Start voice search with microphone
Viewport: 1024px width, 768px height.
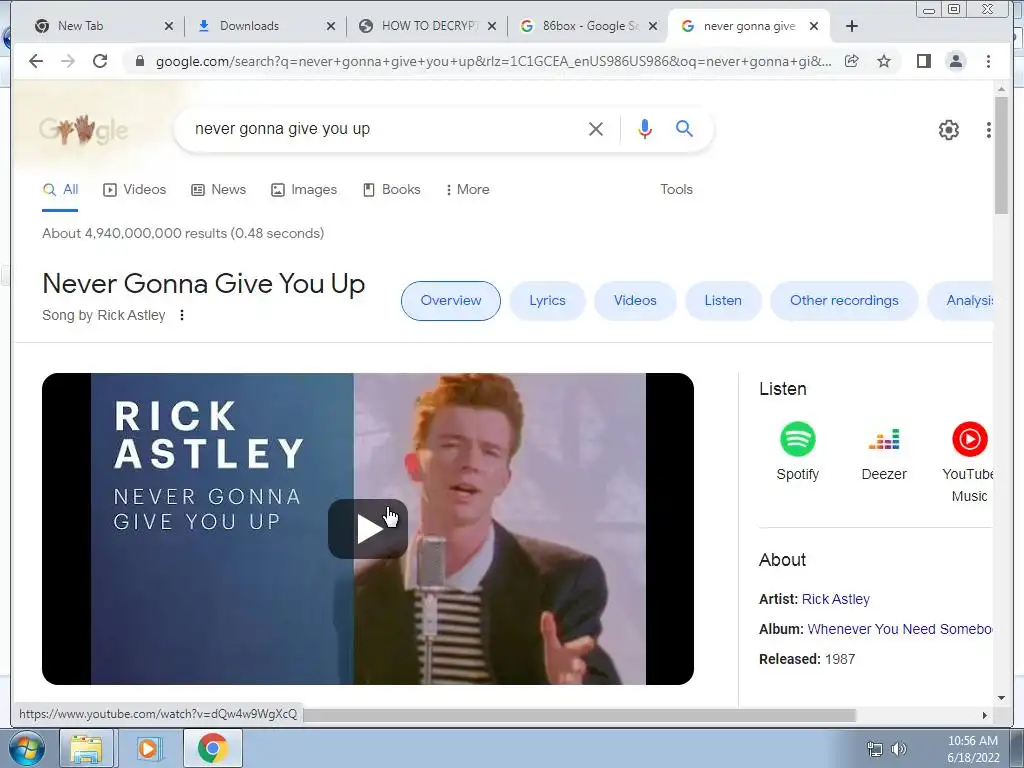[x=645, y=129]
